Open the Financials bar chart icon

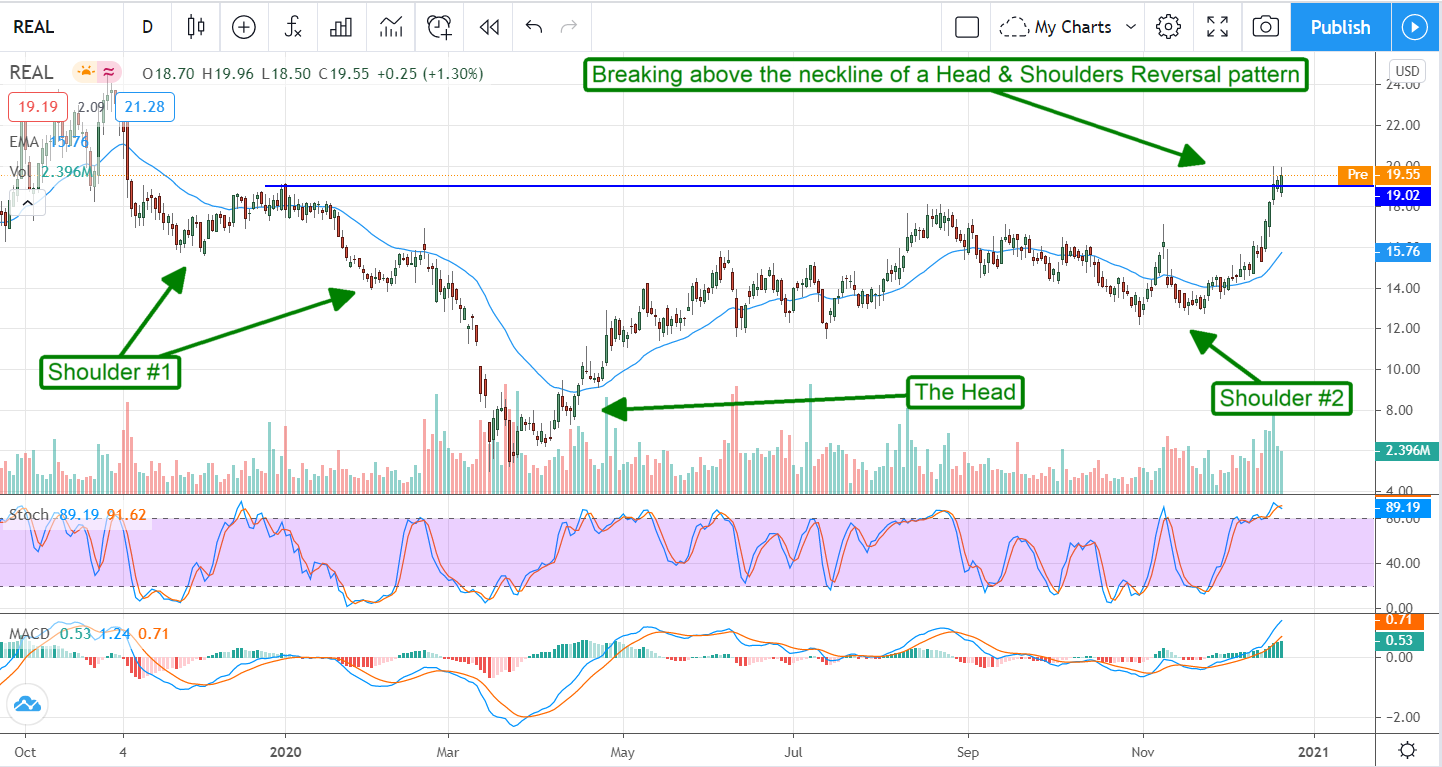tap(342, 27)
